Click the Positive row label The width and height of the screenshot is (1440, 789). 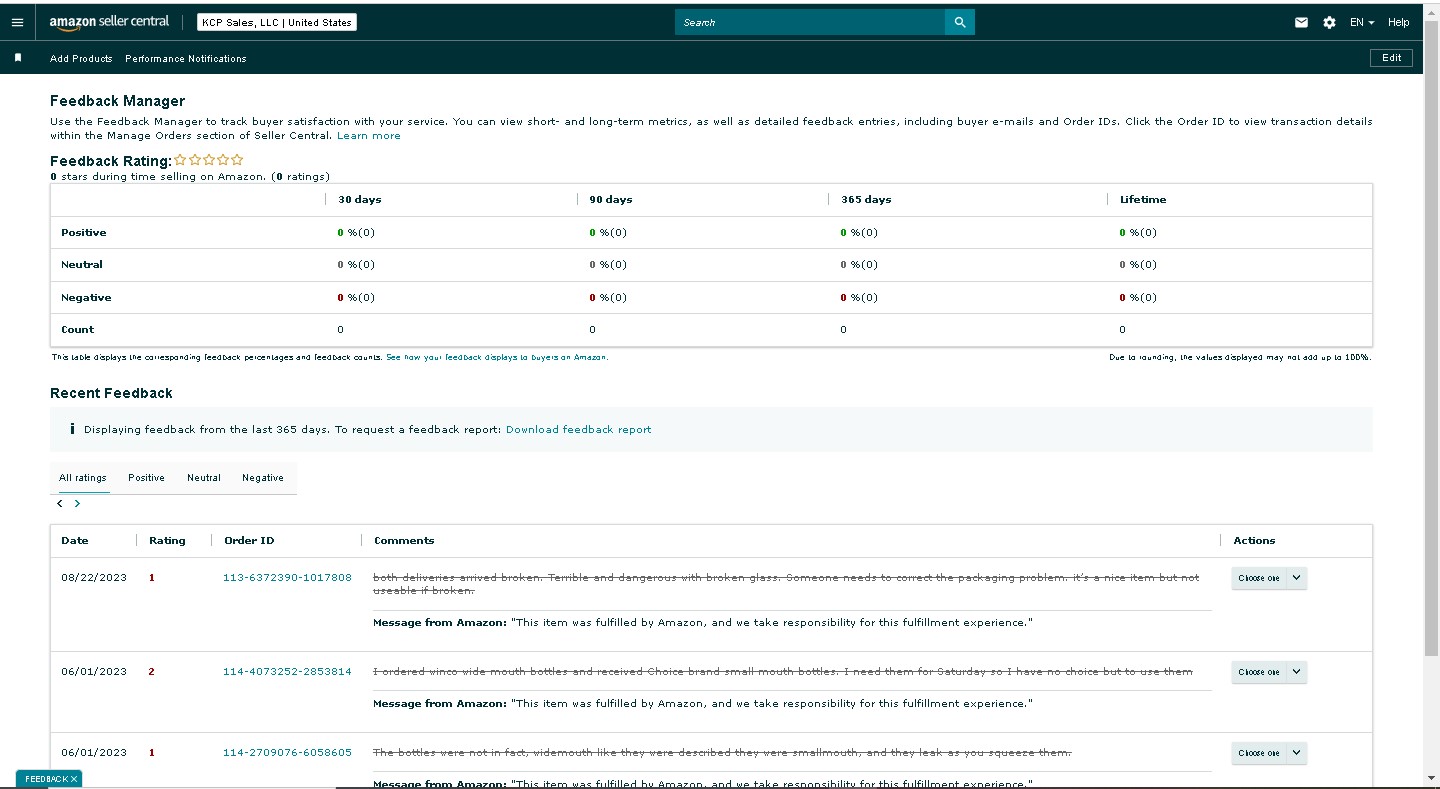(x=83, y=233)
